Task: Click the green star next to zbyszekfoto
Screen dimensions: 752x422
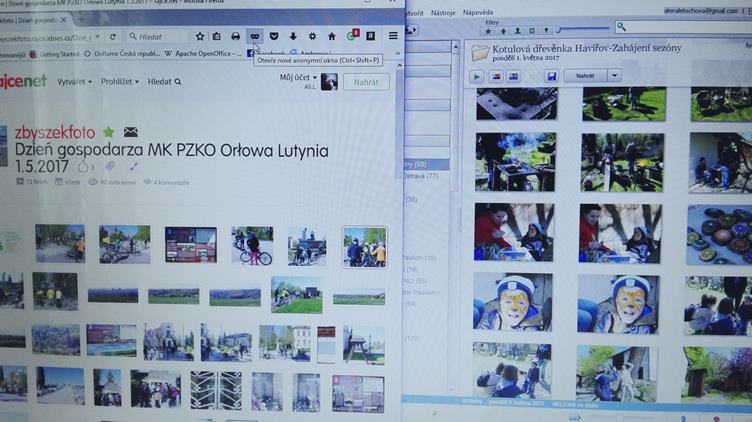Action: tap(108, 131)
